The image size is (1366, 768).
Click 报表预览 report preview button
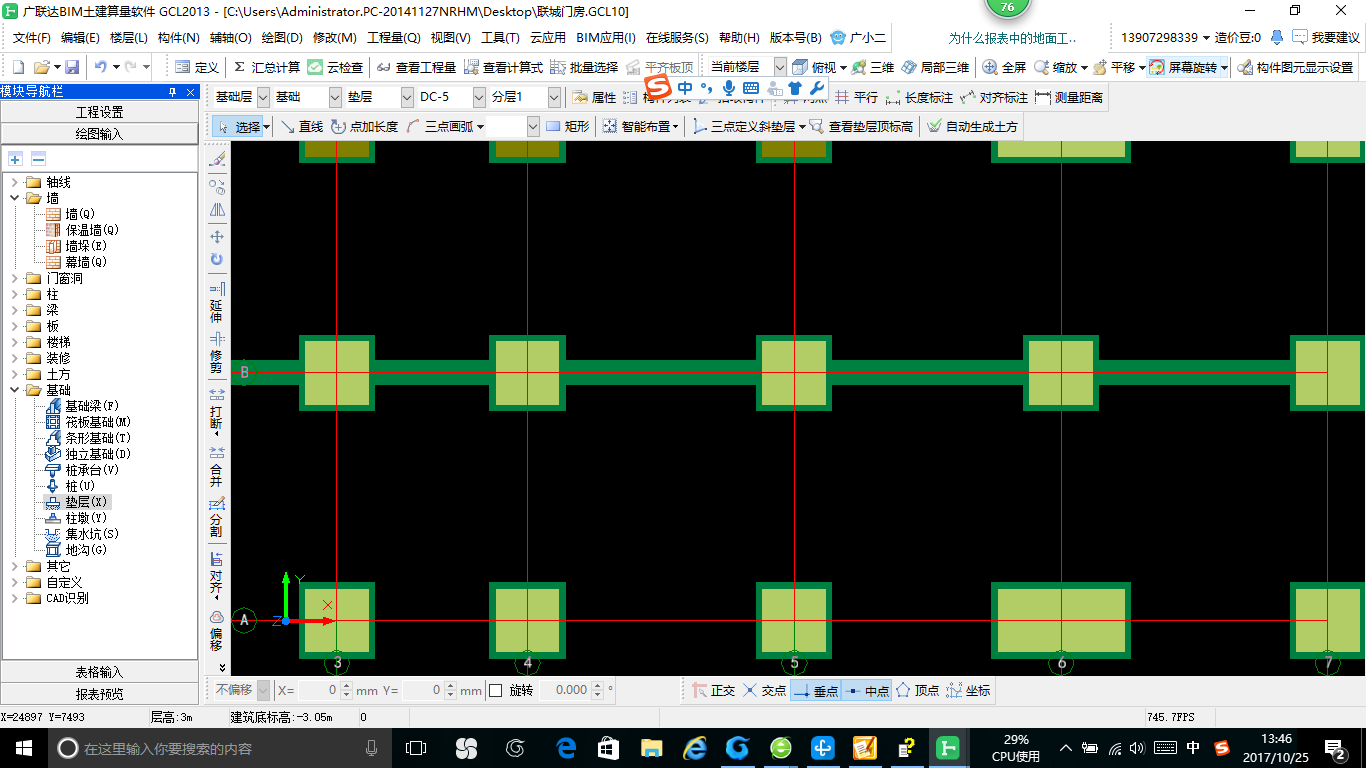(x=99, y=694)
